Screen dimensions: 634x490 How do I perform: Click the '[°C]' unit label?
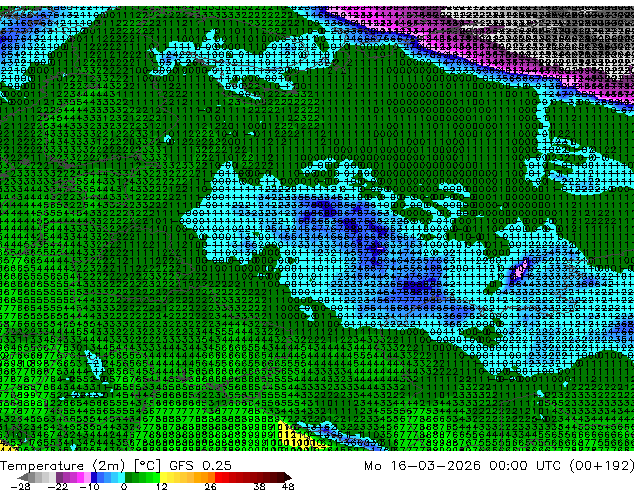pos(148,466)
